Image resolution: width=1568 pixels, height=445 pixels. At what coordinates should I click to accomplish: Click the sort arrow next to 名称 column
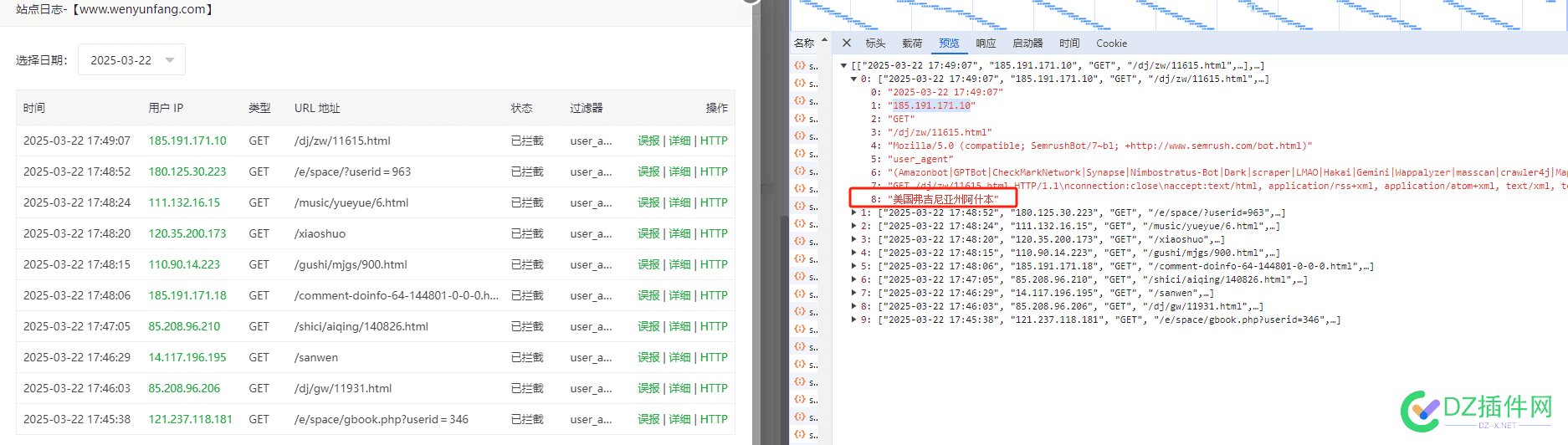(824, 41)
